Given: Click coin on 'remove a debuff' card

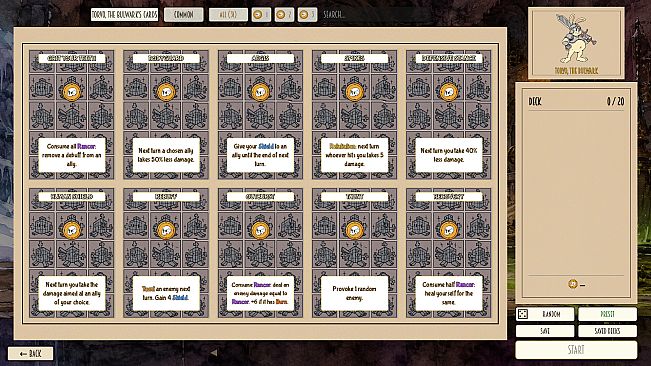Looking at the screenshot, I should click(x=71, y=92).
